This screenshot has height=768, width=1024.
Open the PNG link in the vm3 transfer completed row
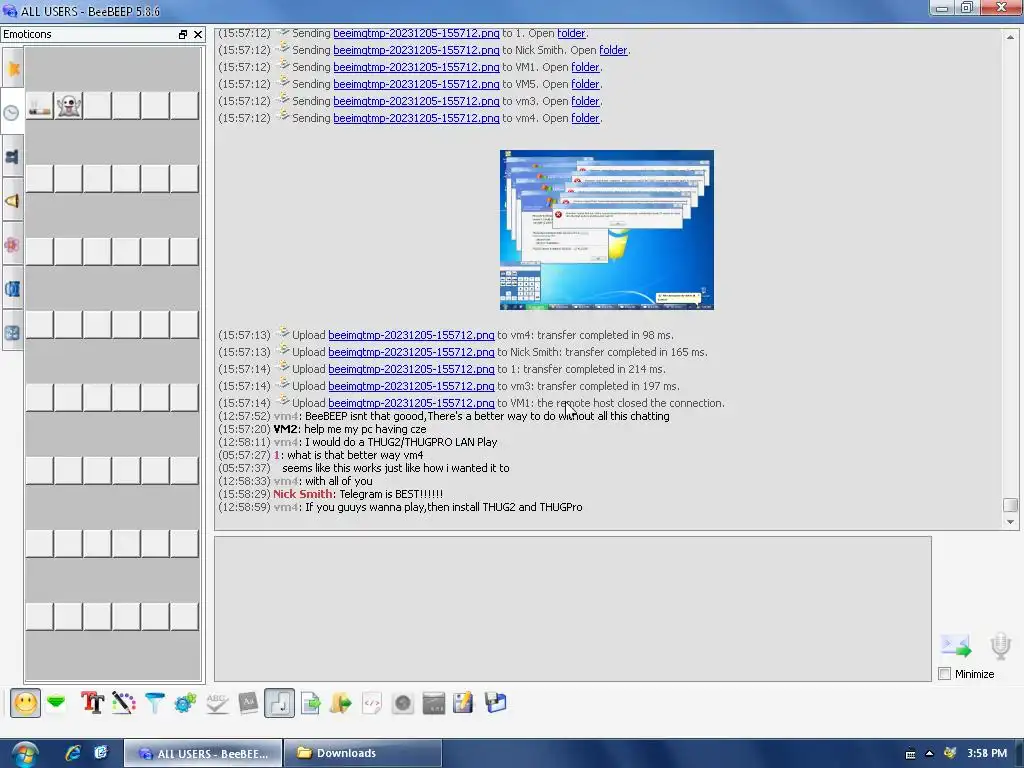click(411, 386)
